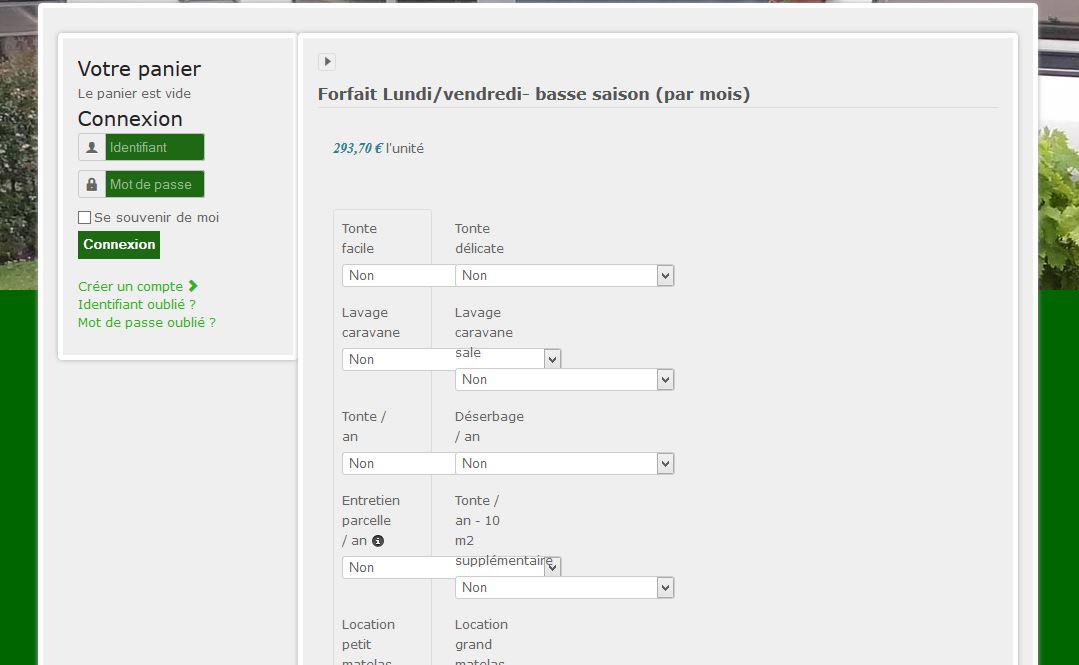Click the user icon beside Identifiant field
The height and width of the screenshot is (665, 1079).
pos(92,147)
